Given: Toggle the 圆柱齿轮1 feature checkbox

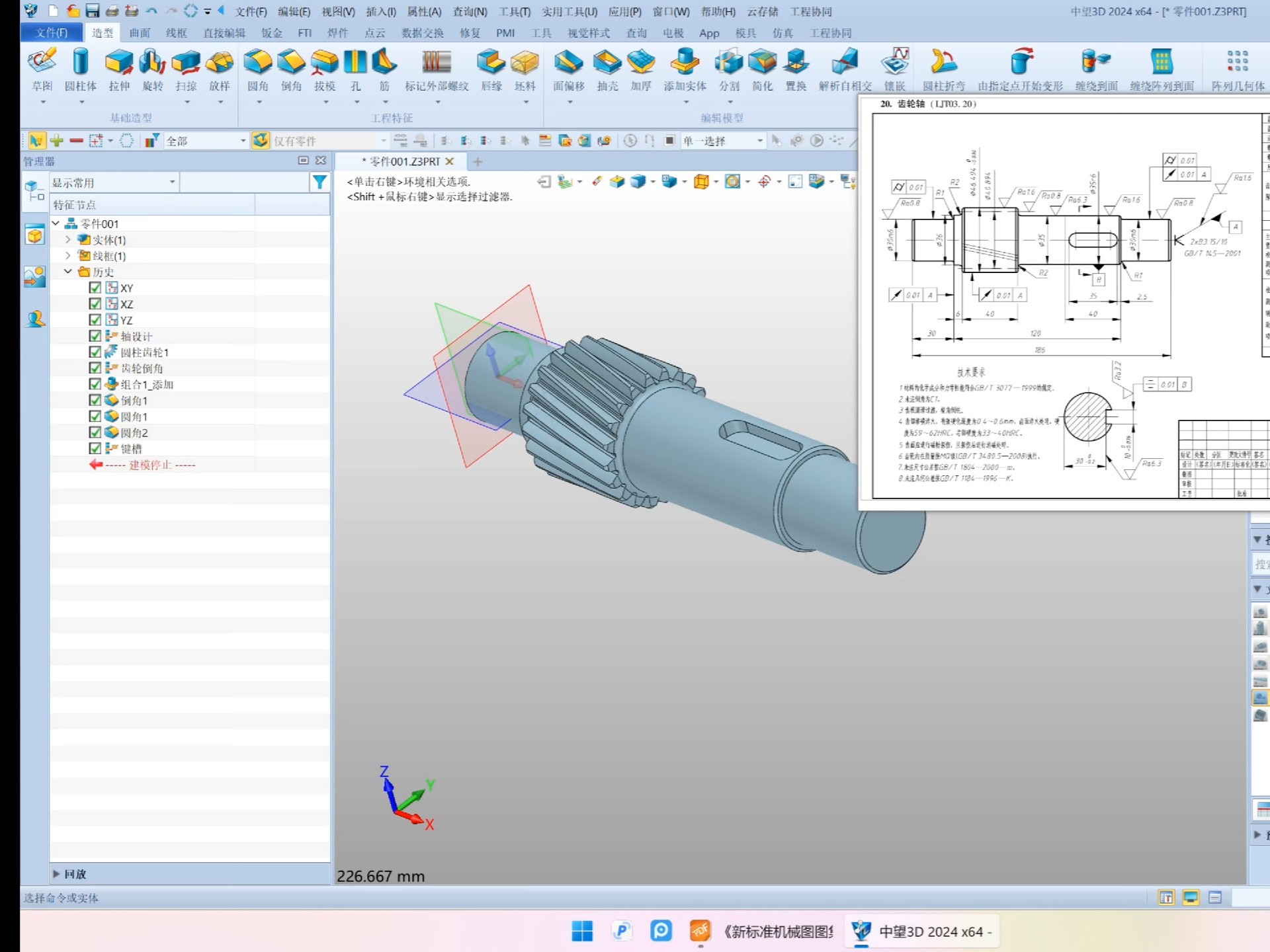Looking at the screenshot, I should click(x=95, y=352).
